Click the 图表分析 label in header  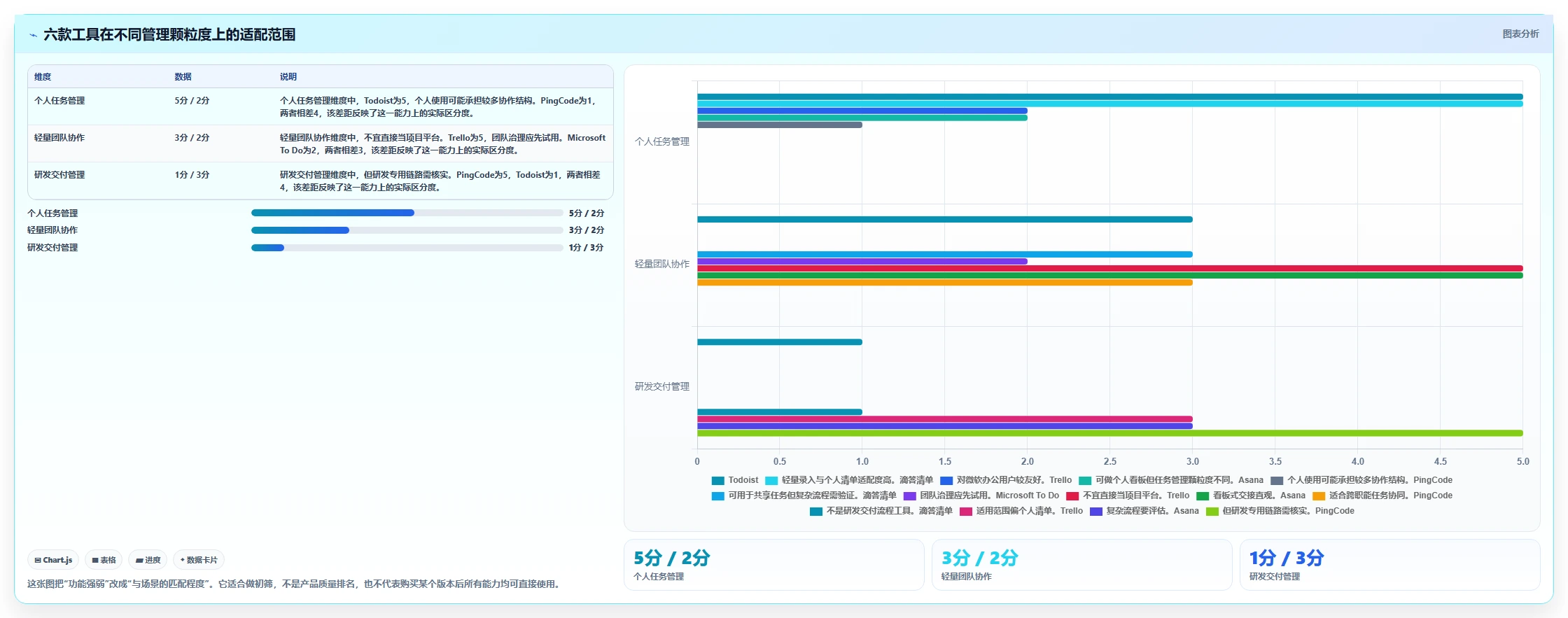click(1520, 34)
